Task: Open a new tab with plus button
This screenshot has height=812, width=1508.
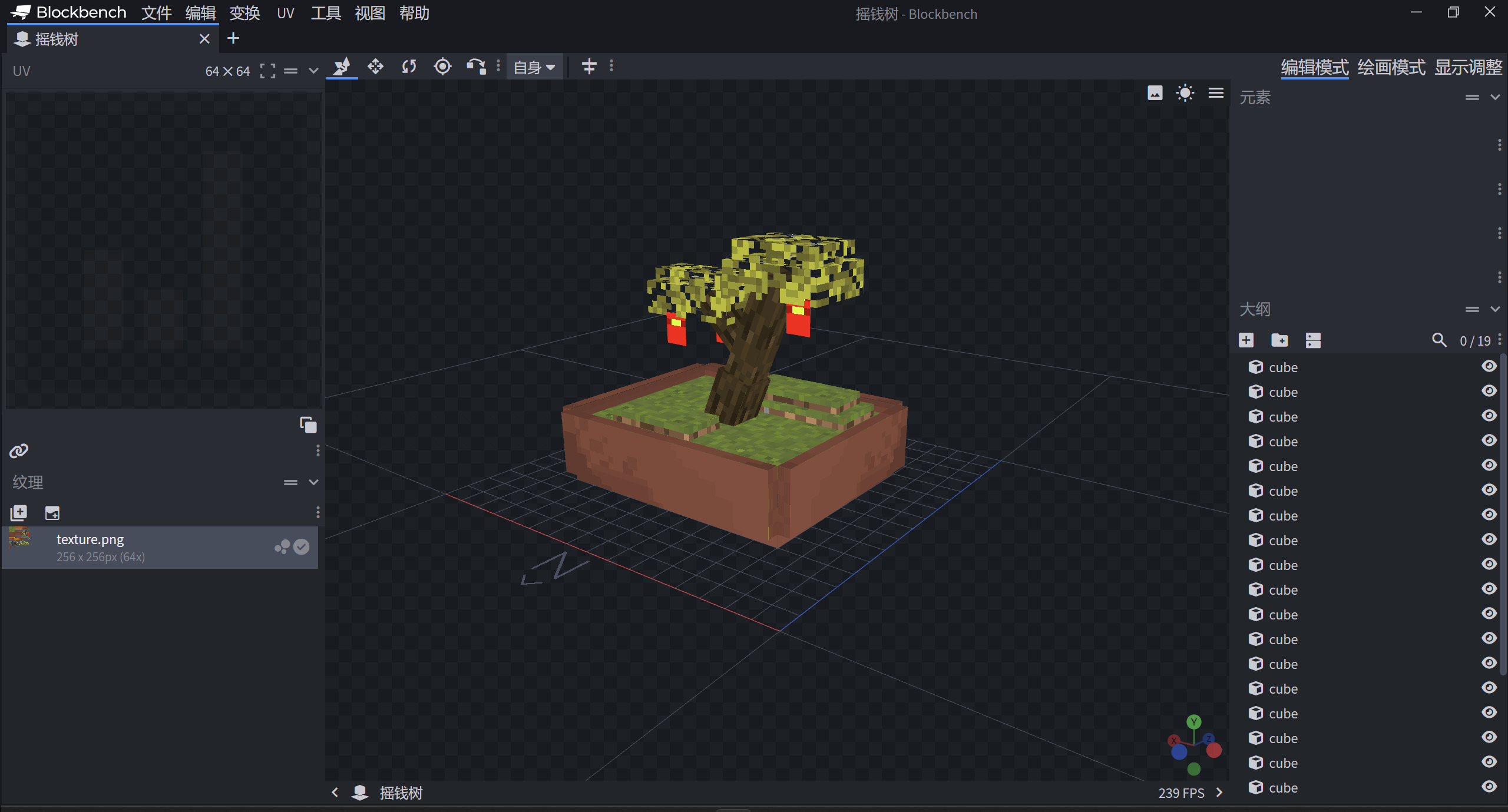Action: pyautogui.click(x=233, y=39)
